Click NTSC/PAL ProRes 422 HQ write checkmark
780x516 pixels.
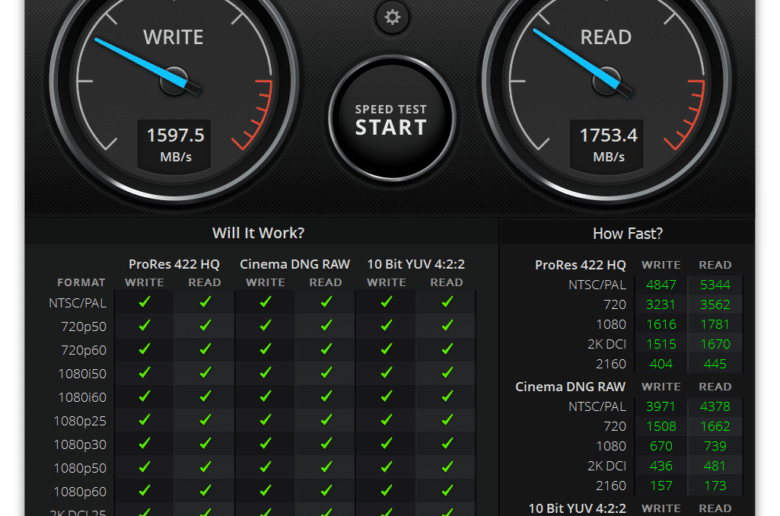[x=145, y=302]
